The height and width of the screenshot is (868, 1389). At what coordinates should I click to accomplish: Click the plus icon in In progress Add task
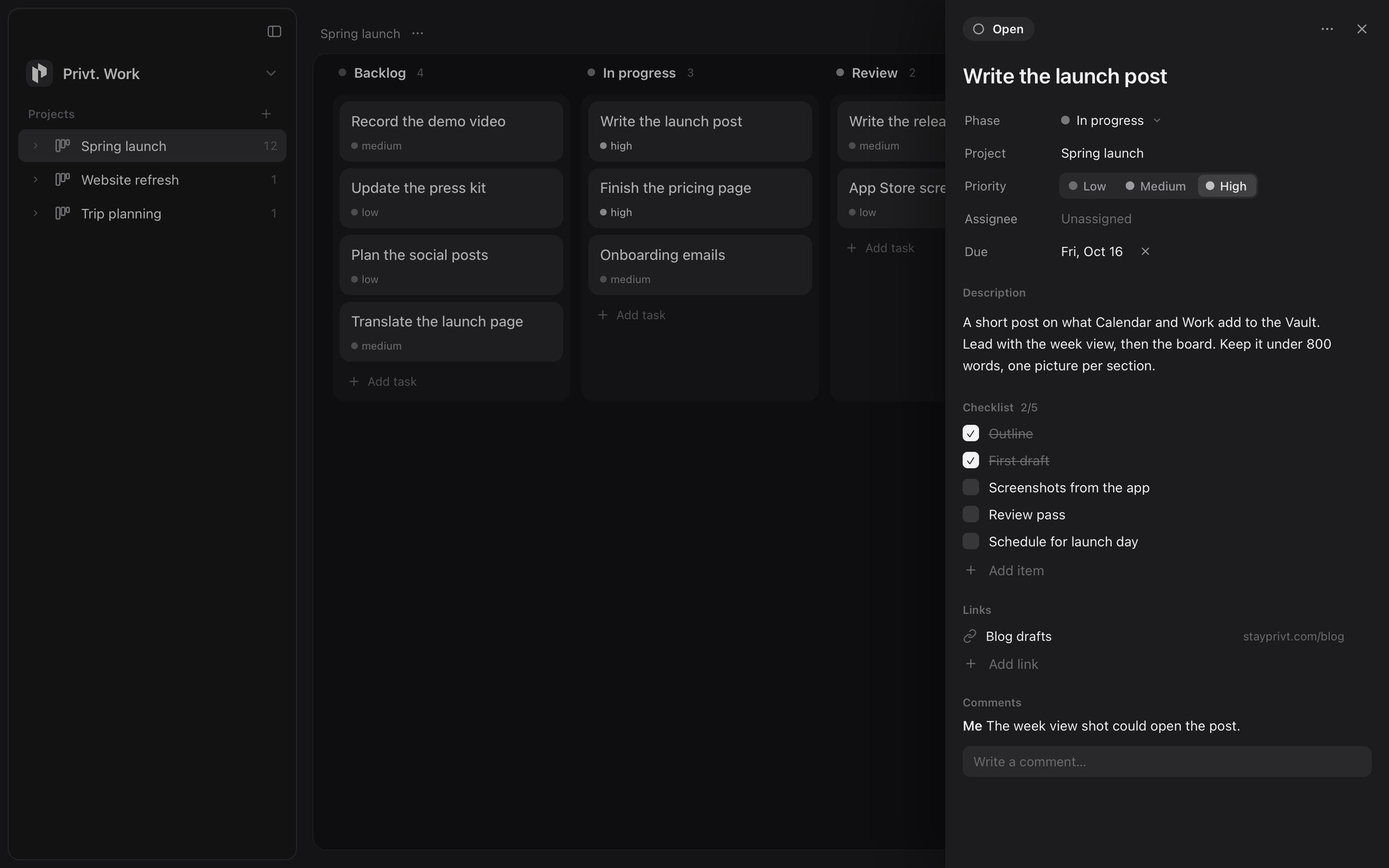[x=603, y=315]
